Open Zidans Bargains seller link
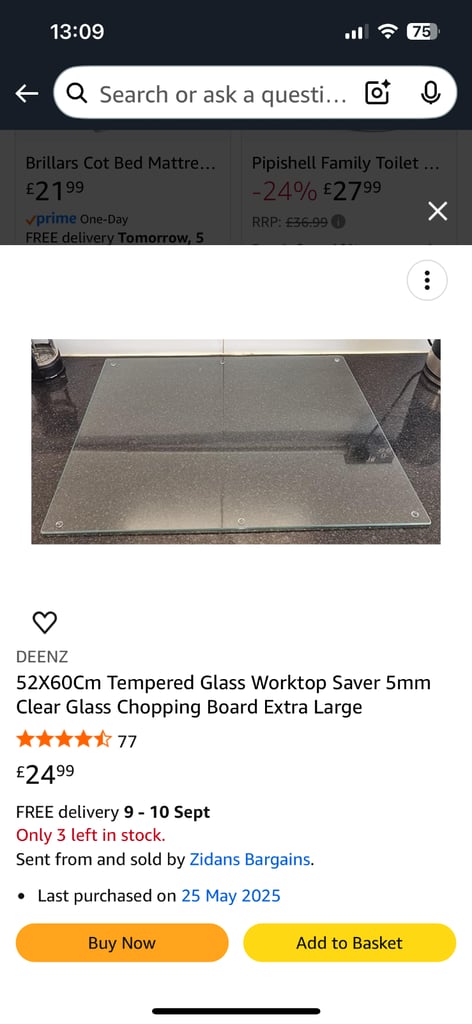 pyautogui.click(x=250, y=859)
